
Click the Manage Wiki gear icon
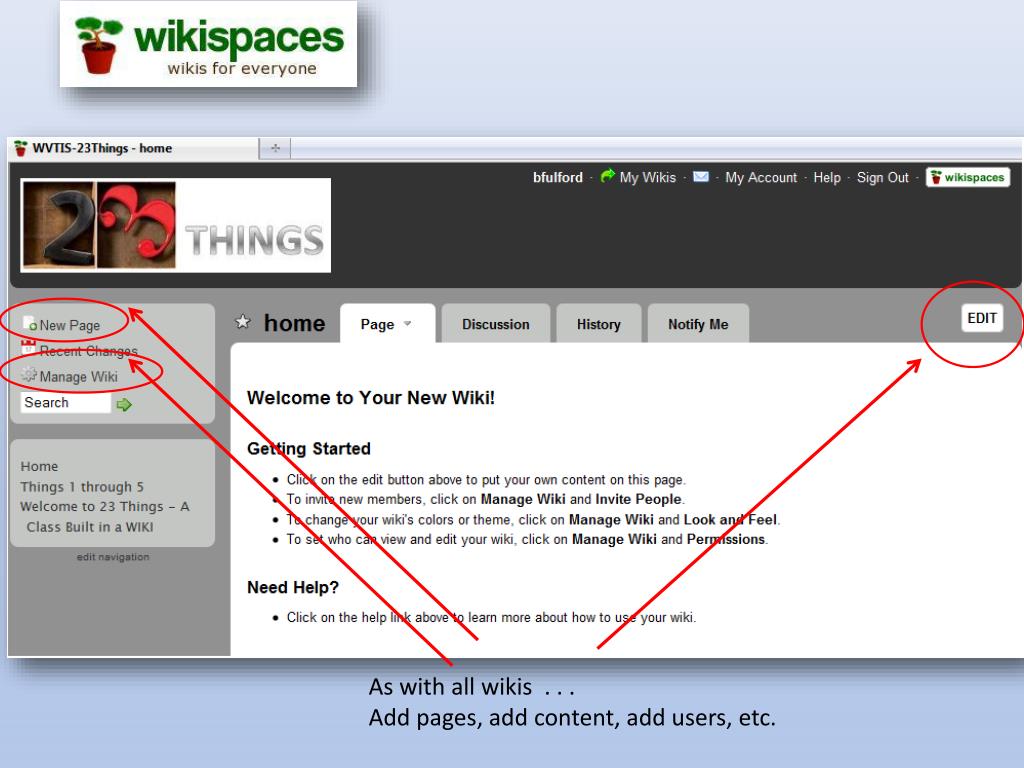coord(29,374)
